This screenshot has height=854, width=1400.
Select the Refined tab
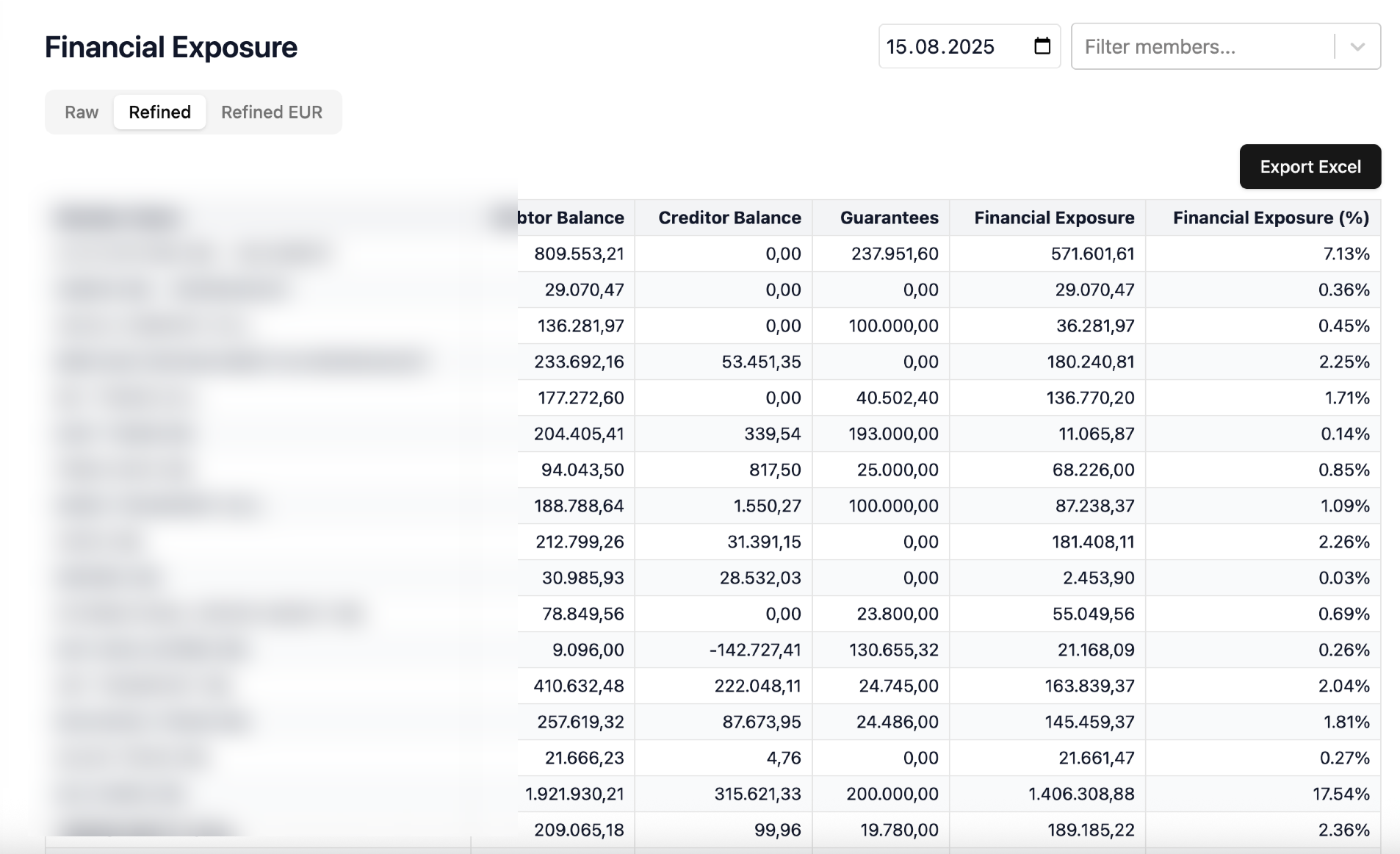click(159, 112)
